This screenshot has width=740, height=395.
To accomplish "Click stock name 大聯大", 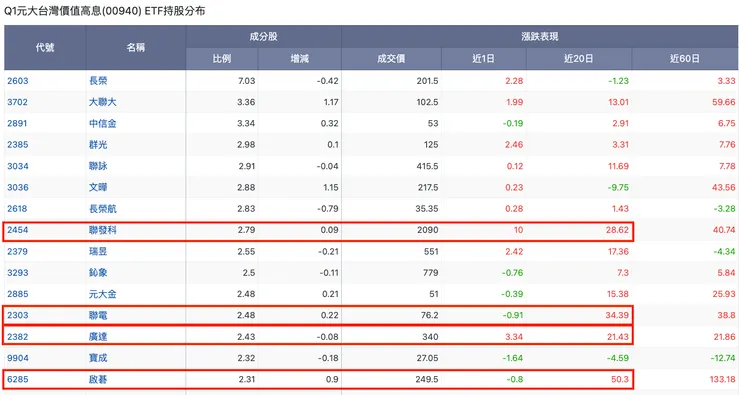I will [102, 102].
